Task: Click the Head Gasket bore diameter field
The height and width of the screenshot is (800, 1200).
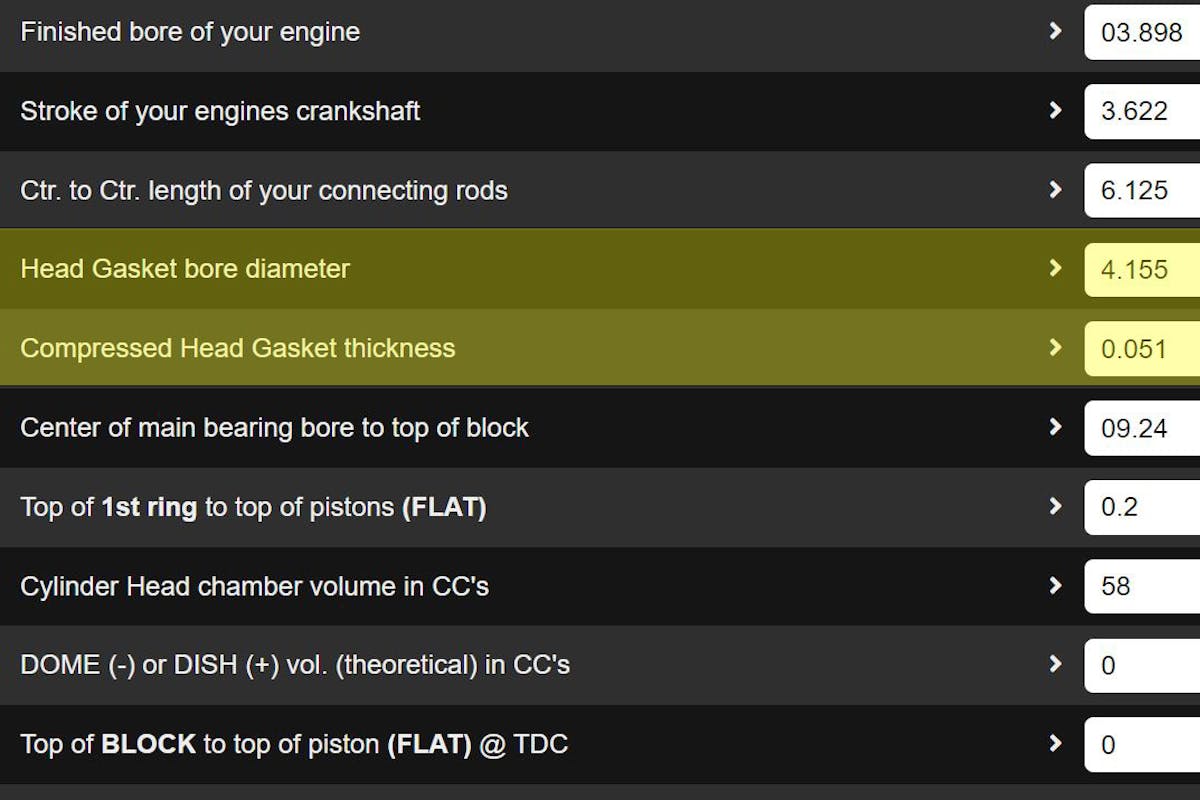Action: (1142, 269)
